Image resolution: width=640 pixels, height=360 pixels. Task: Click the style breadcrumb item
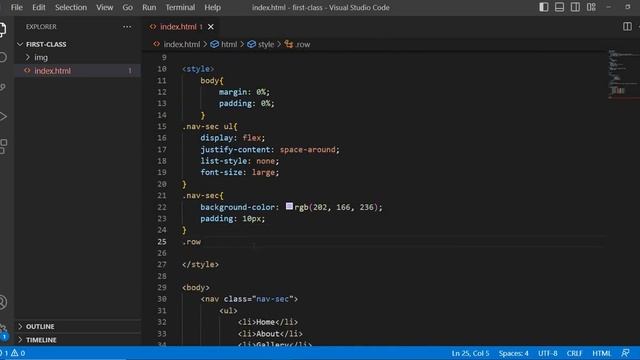click(x=266, y=44)
